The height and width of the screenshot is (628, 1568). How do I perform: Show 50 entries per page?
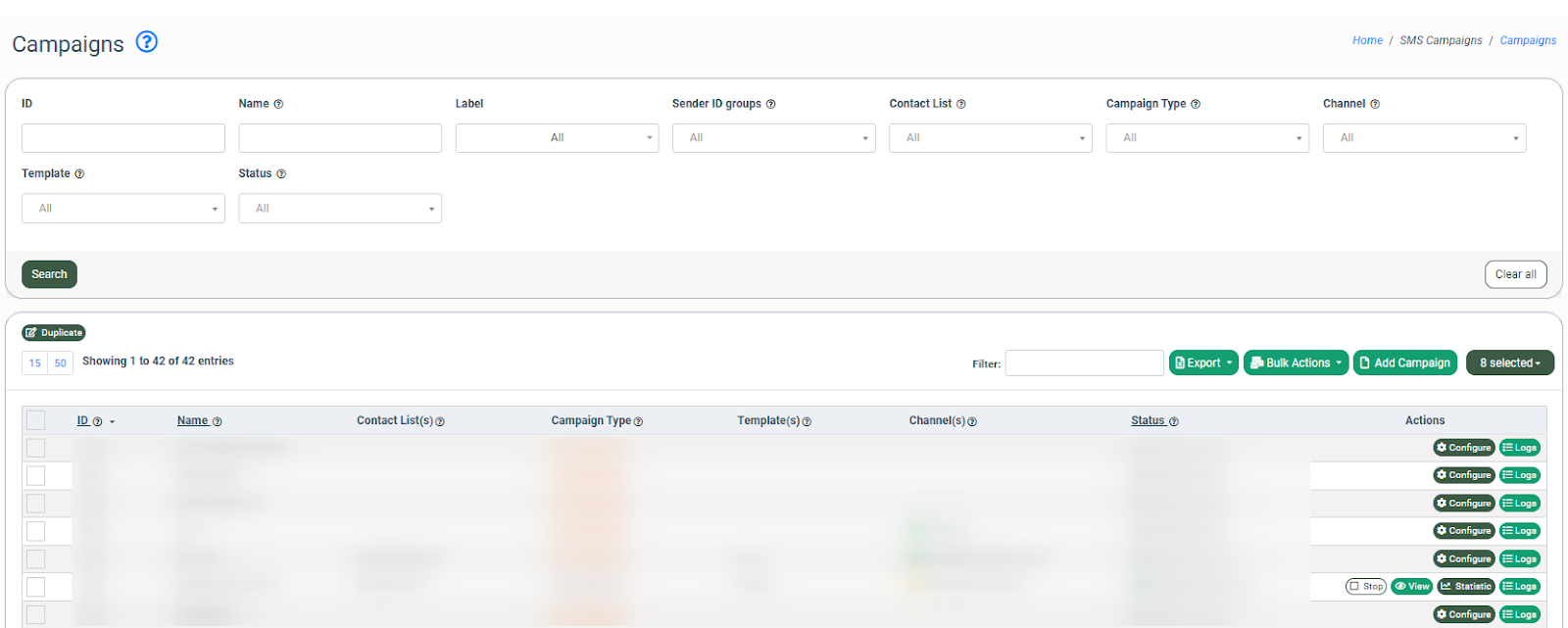tap(61, 363)
